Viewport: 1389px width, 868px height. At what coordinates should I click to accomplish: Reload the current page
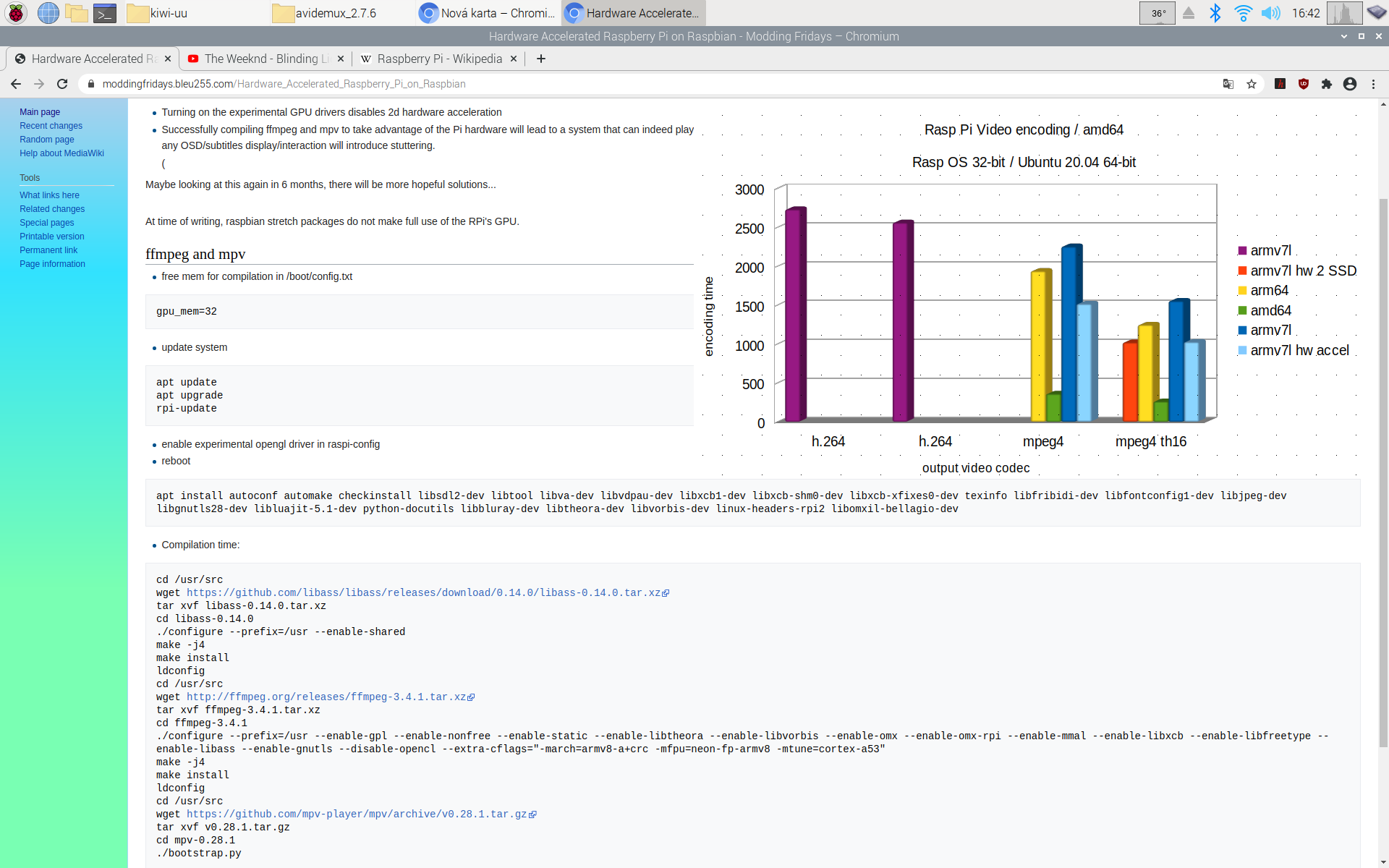click(x=62, y=84)
